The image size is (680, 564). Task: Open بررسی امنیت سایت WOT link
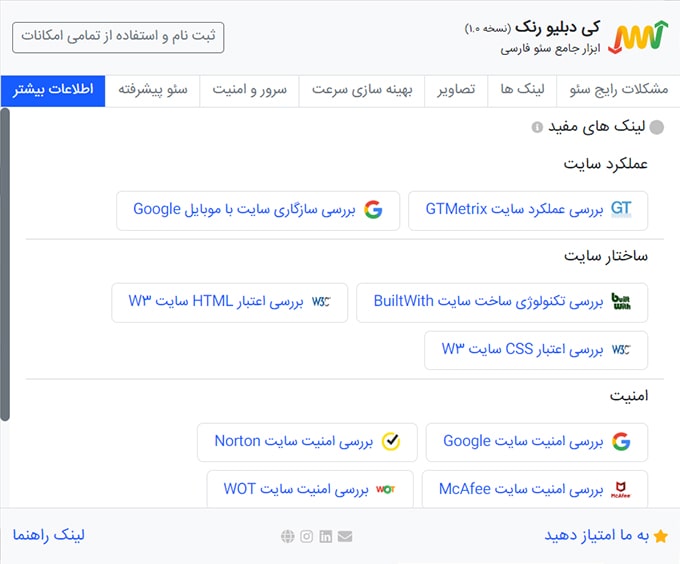[x=310, y=489]
